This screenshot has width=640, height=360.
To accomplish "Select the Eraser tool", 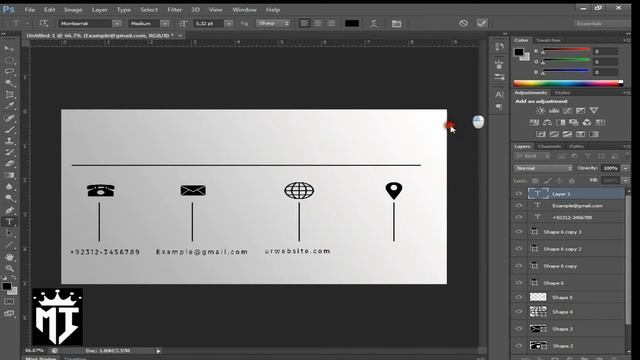I will pos(9,164).
